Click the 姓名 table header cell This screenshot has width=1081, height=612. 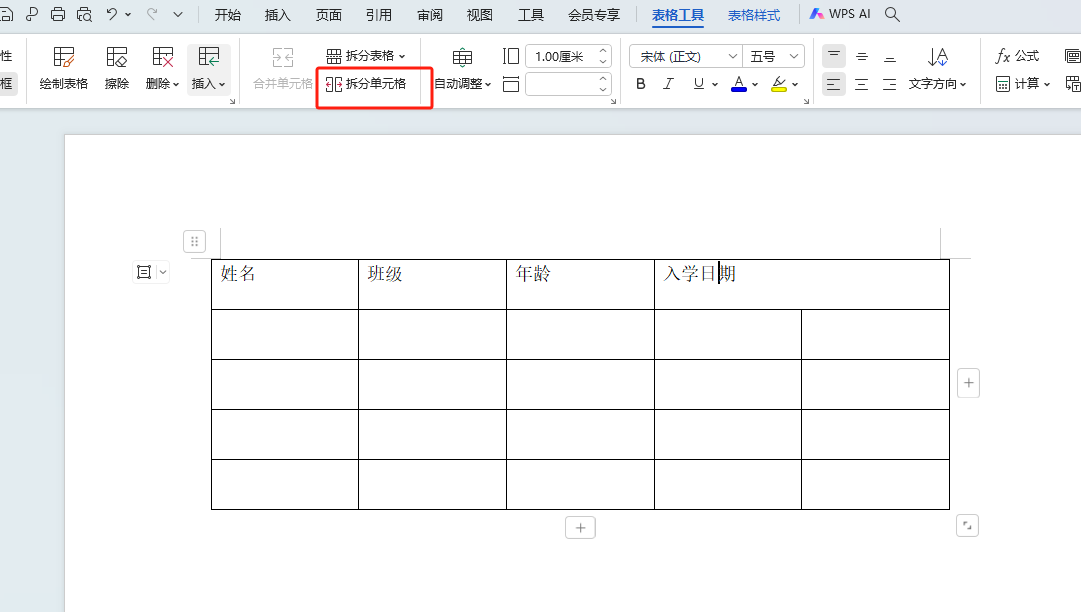point(284,284)
